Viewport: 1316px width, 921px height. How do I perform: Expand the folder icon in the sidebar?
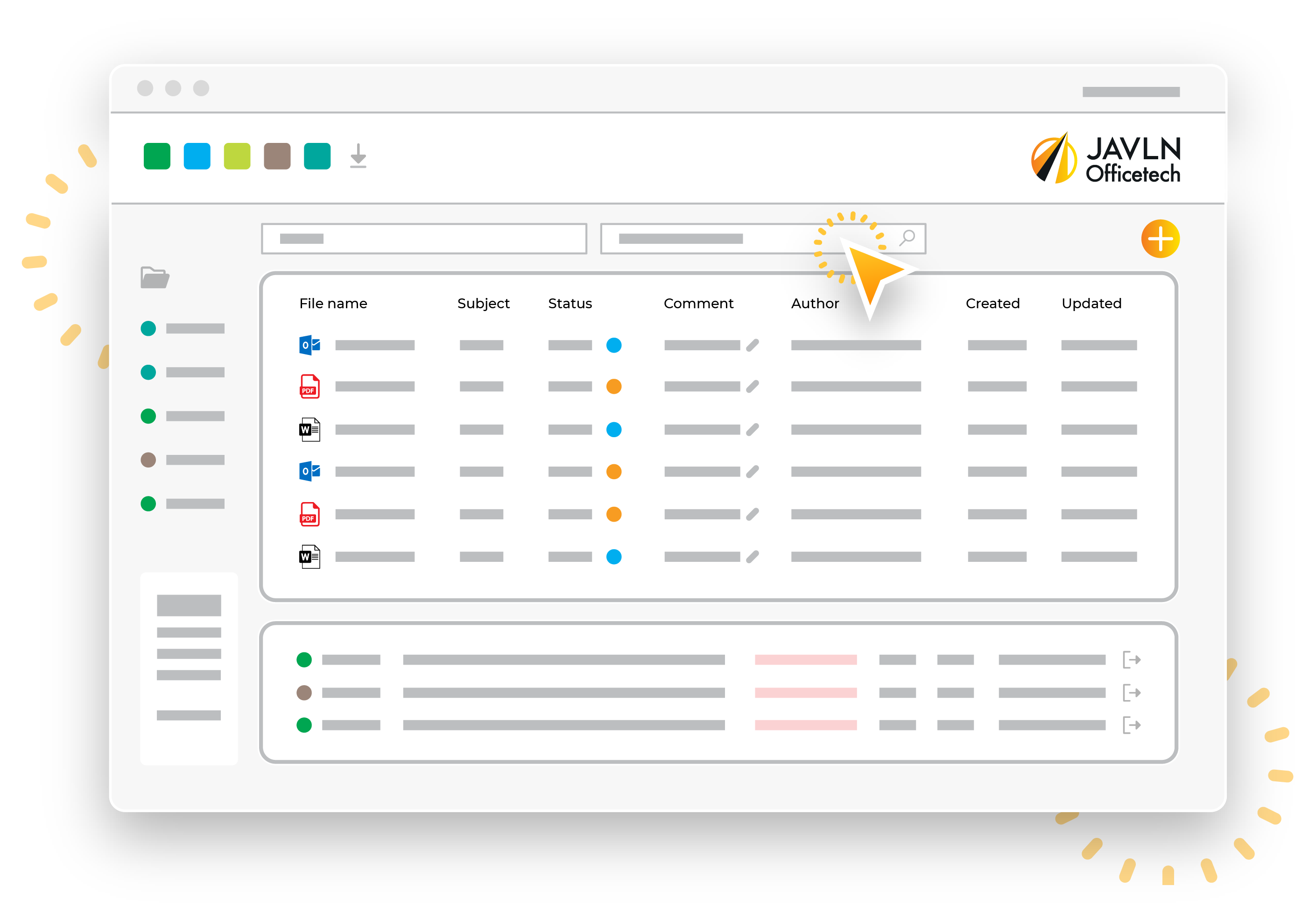click(x=154, y=278)
